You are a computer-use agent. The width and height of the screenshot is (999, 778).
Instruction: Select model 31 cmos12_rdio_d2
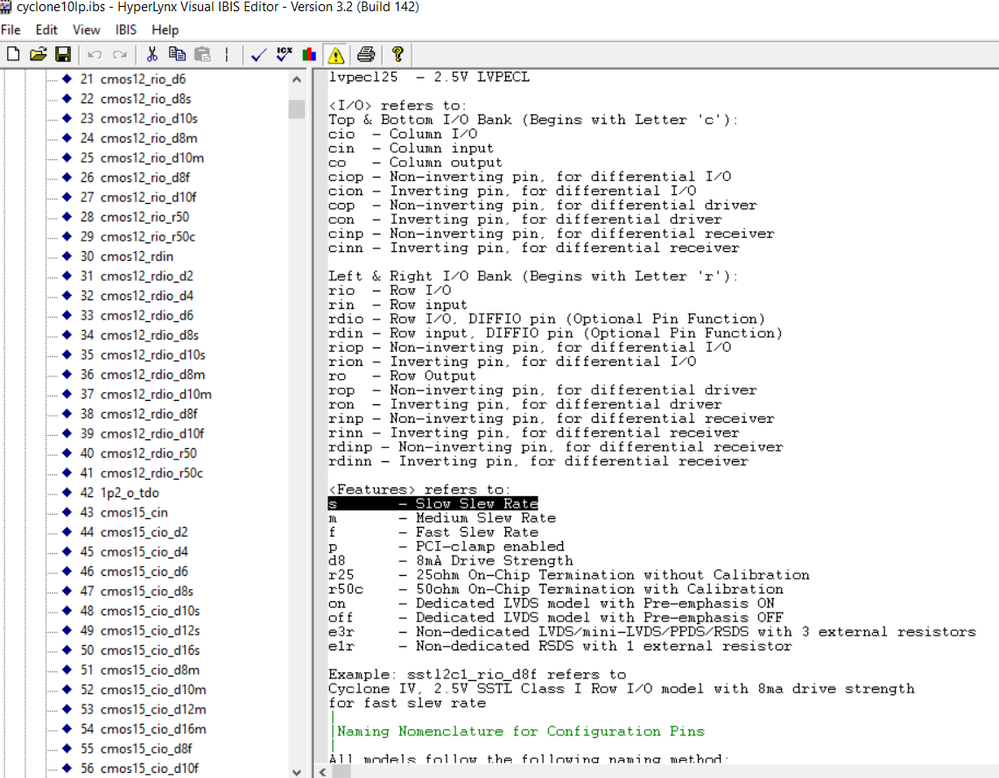point(136,276)
